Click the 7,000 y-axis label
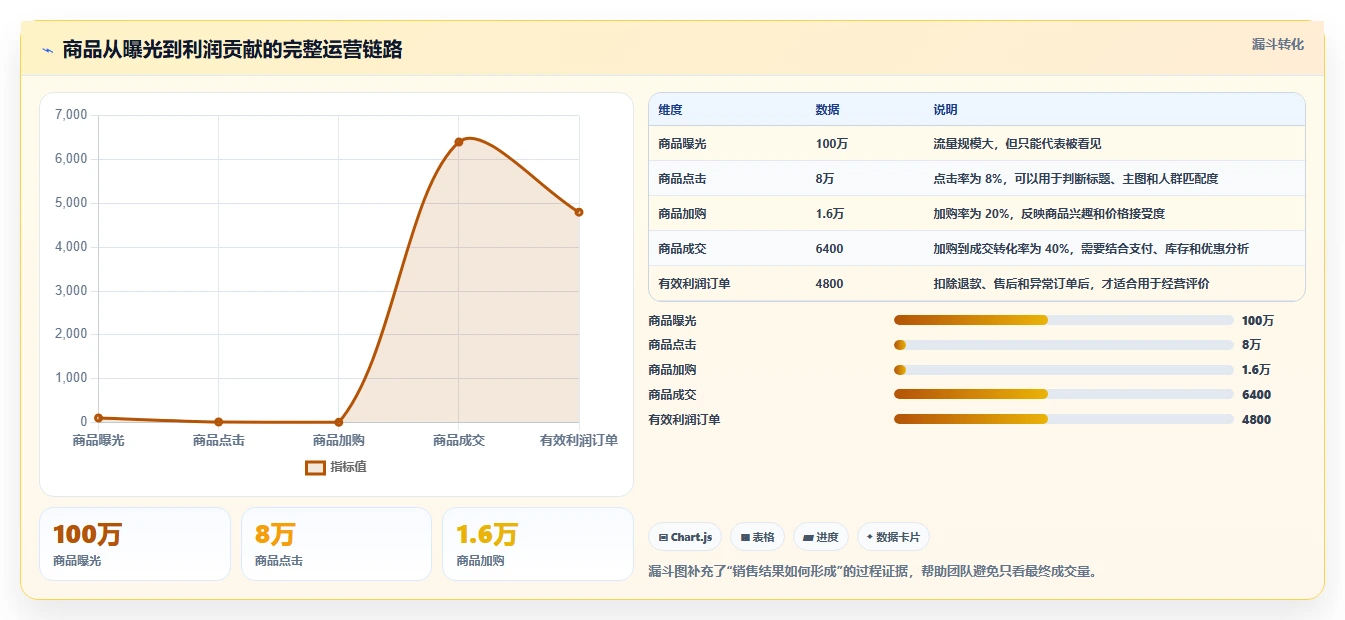The width and height of the screenshot is (1345, 620). tap(71, 115)
